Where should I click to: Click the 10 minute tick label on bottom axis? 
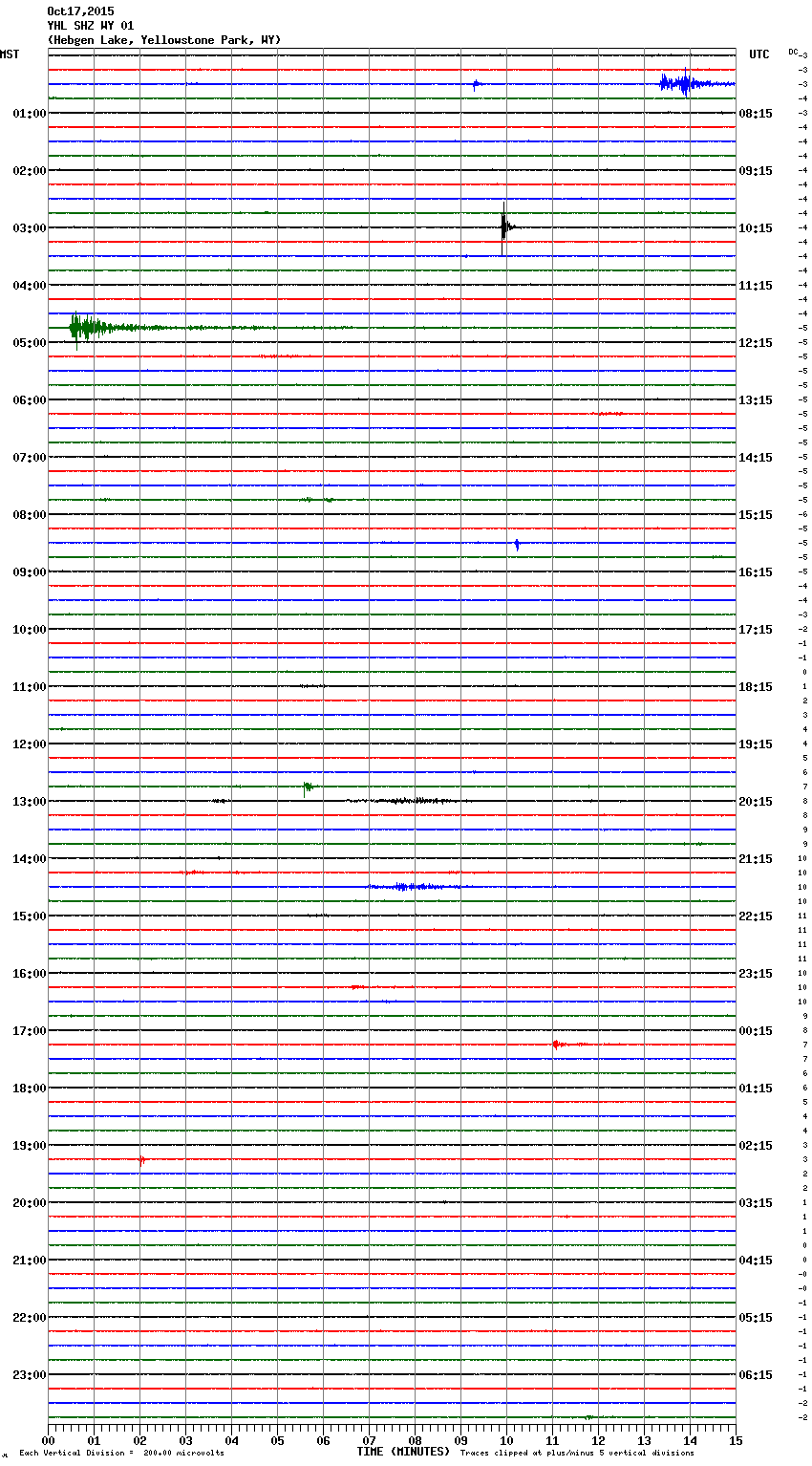(x=506, y=1440)
